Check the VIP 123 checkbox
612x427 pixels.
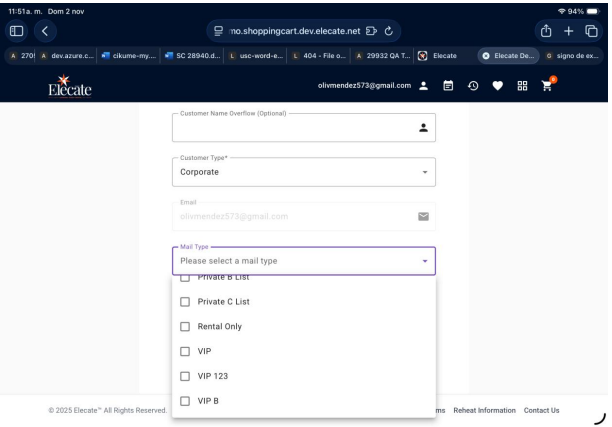tap(184, 376)
